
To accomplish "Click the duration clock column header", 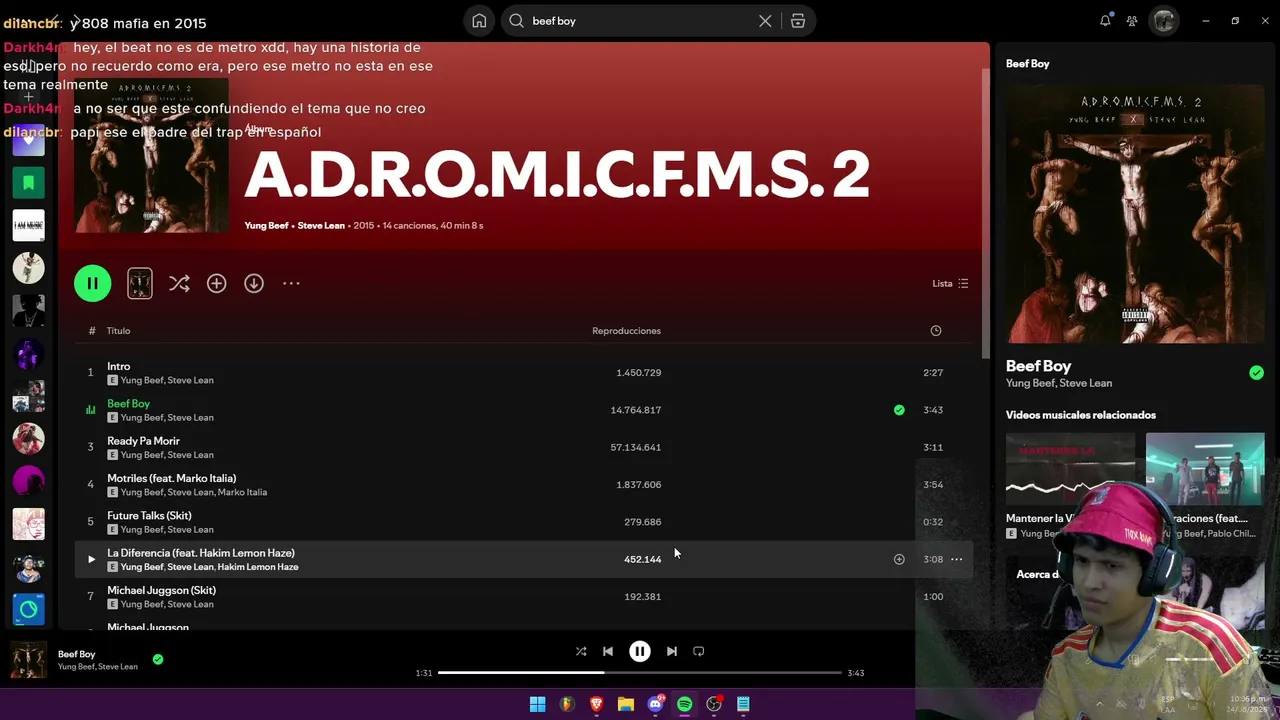I will (936, 331).
